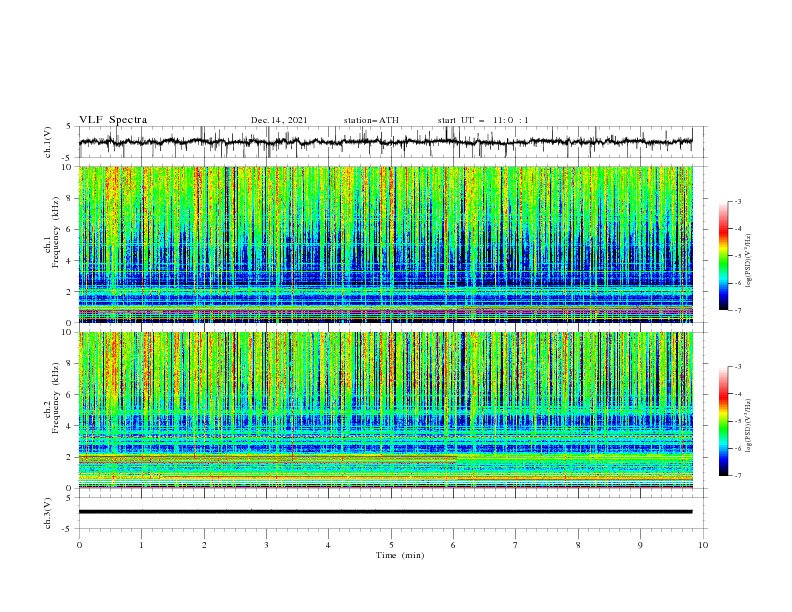Click the "6" kHz tick on the ch.2 frequency axis
This screenshot has width=792, height=612.
71,395
